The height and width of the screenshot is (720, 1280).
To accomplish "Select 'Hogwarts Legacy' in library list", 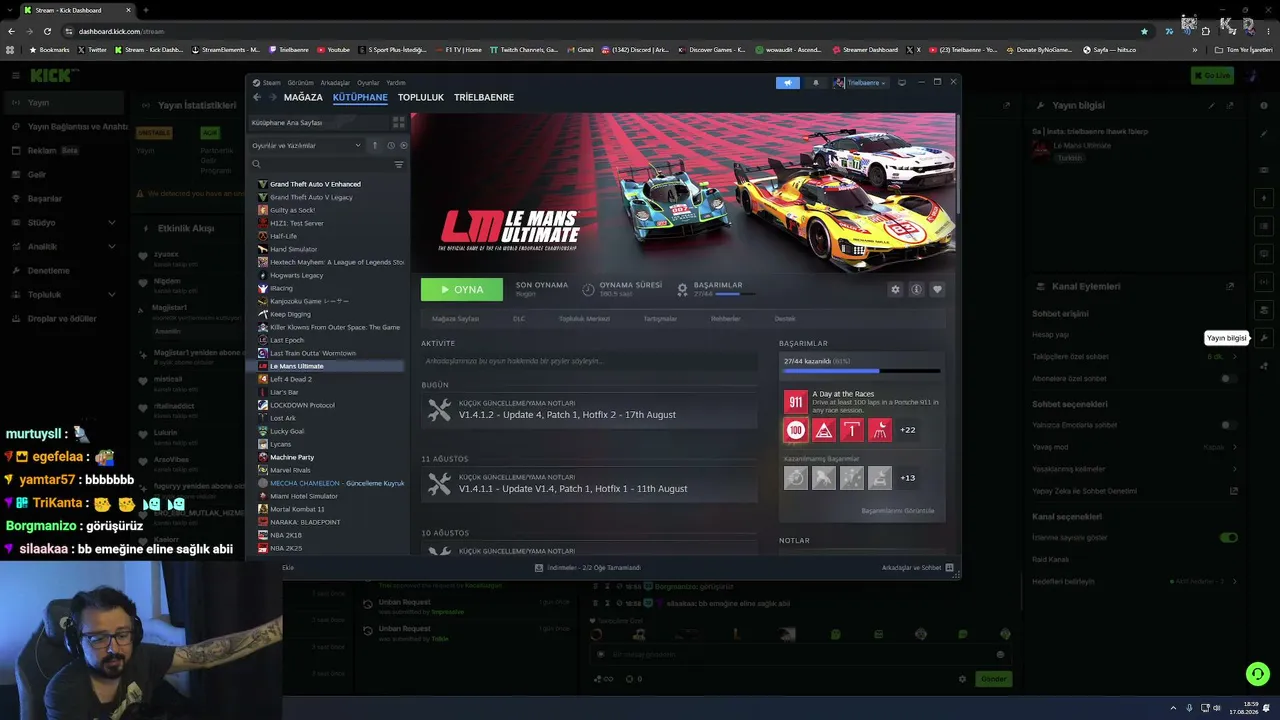I will point(296,275).
